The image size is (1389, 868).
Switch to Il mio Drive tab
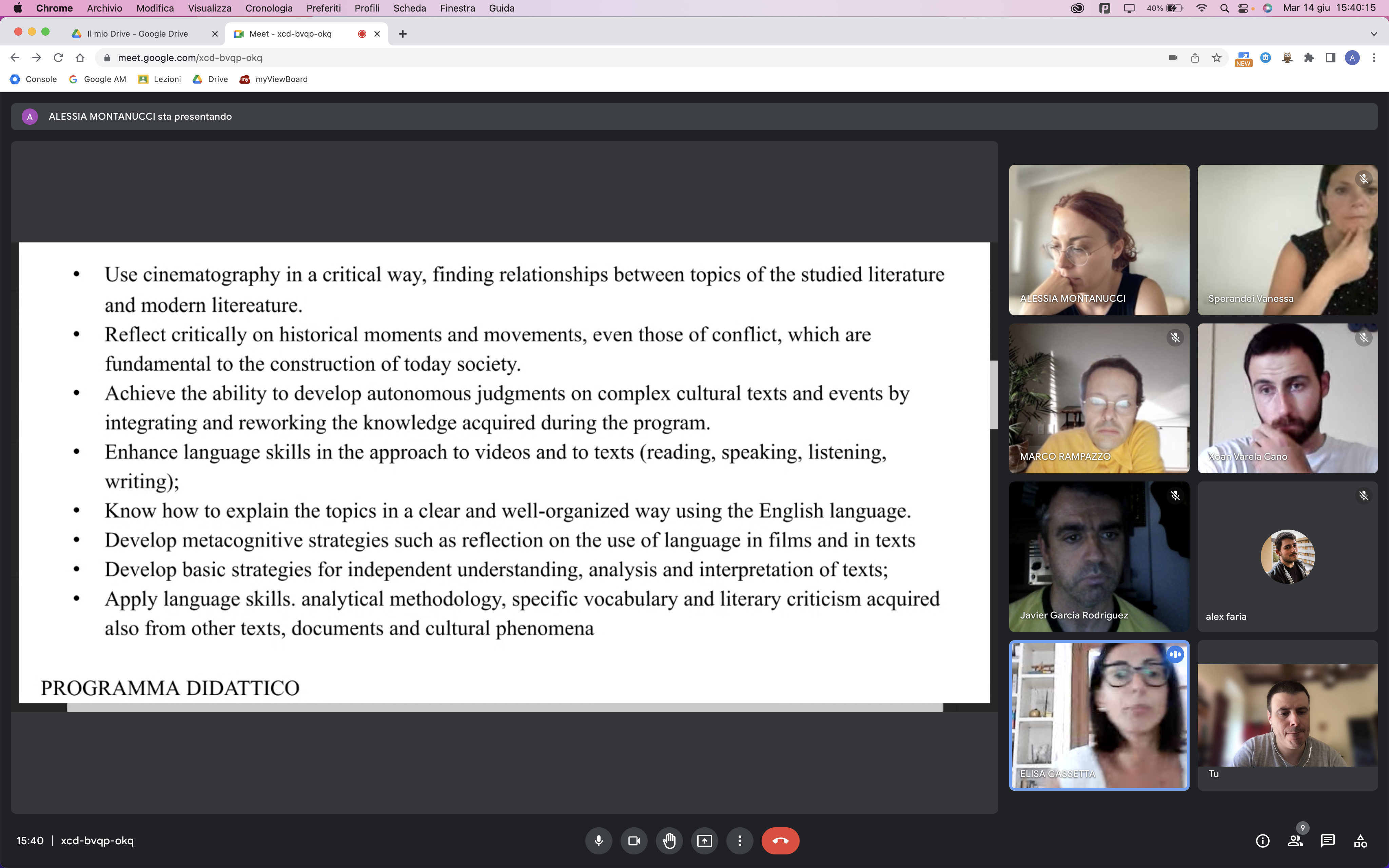138,34
